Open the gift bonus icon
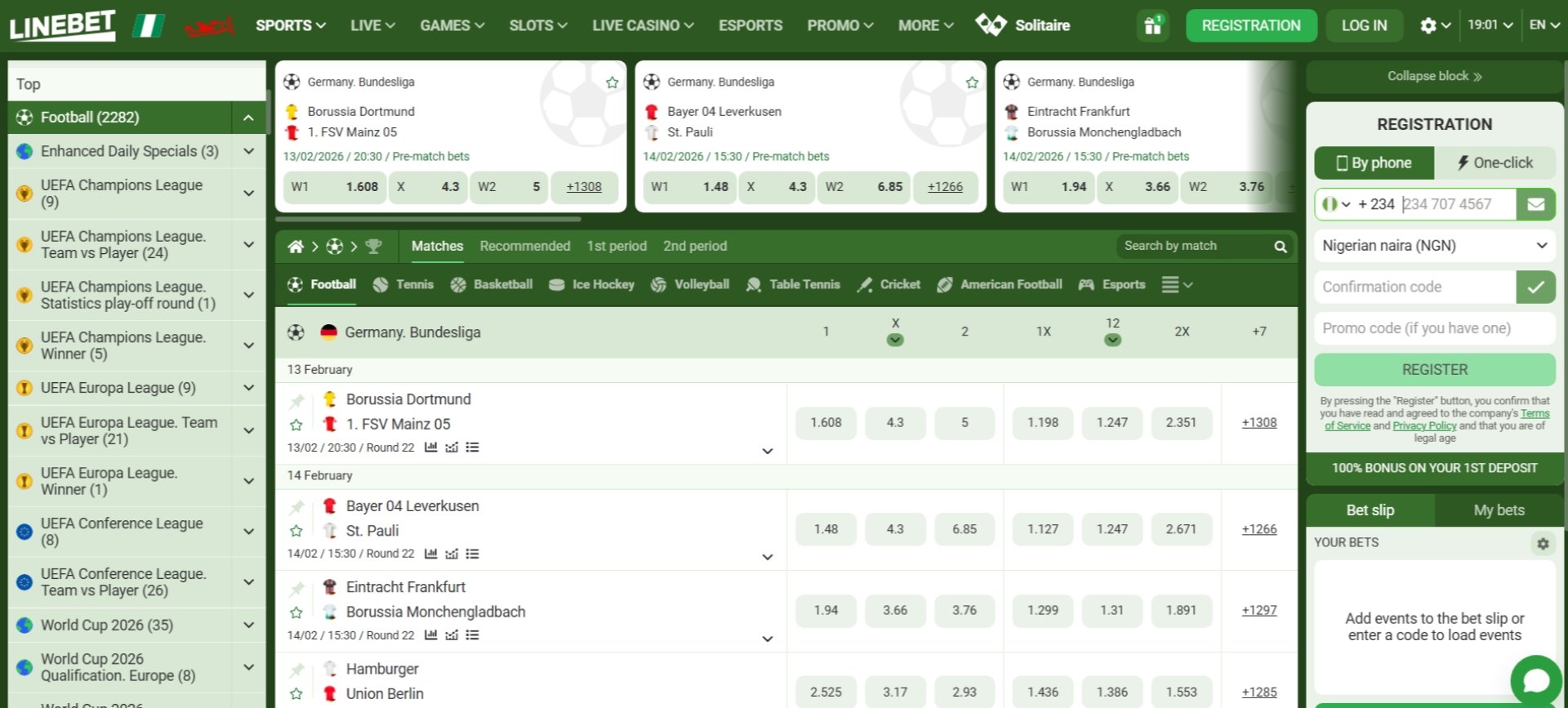This screenshot has width=1568, height=708. (1152, 25)
